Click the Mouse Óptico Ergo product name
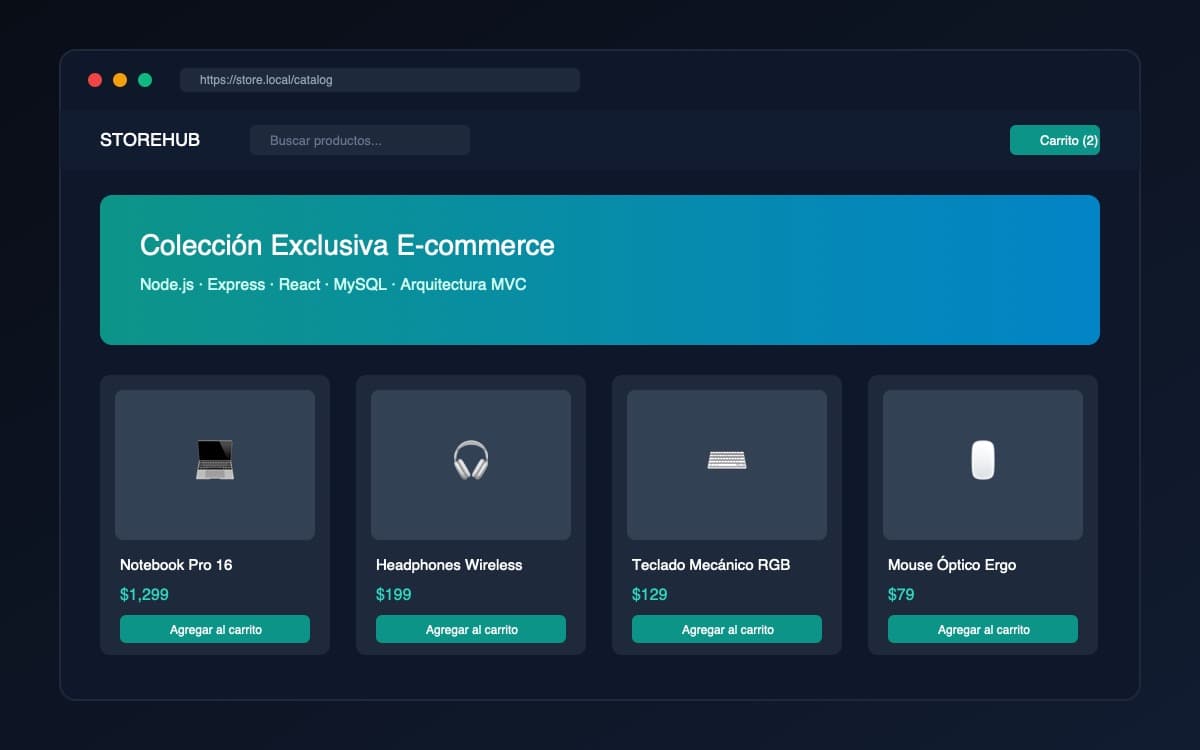This screenshot has width=1200, height=750. tap(952, 565)
